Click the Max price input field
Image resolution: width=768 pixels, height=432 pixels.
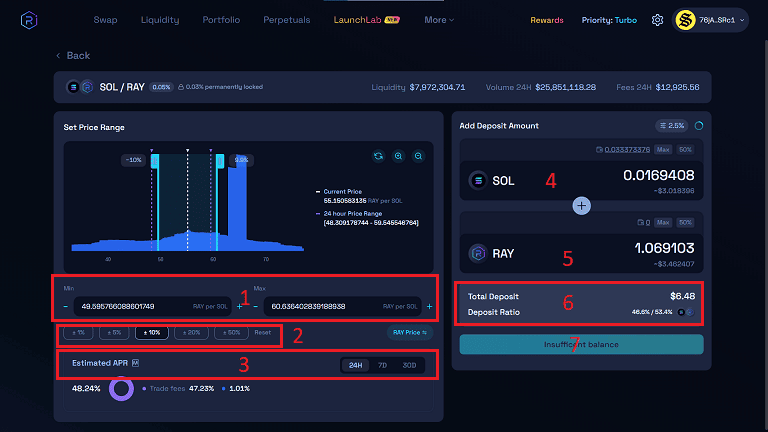342,307
